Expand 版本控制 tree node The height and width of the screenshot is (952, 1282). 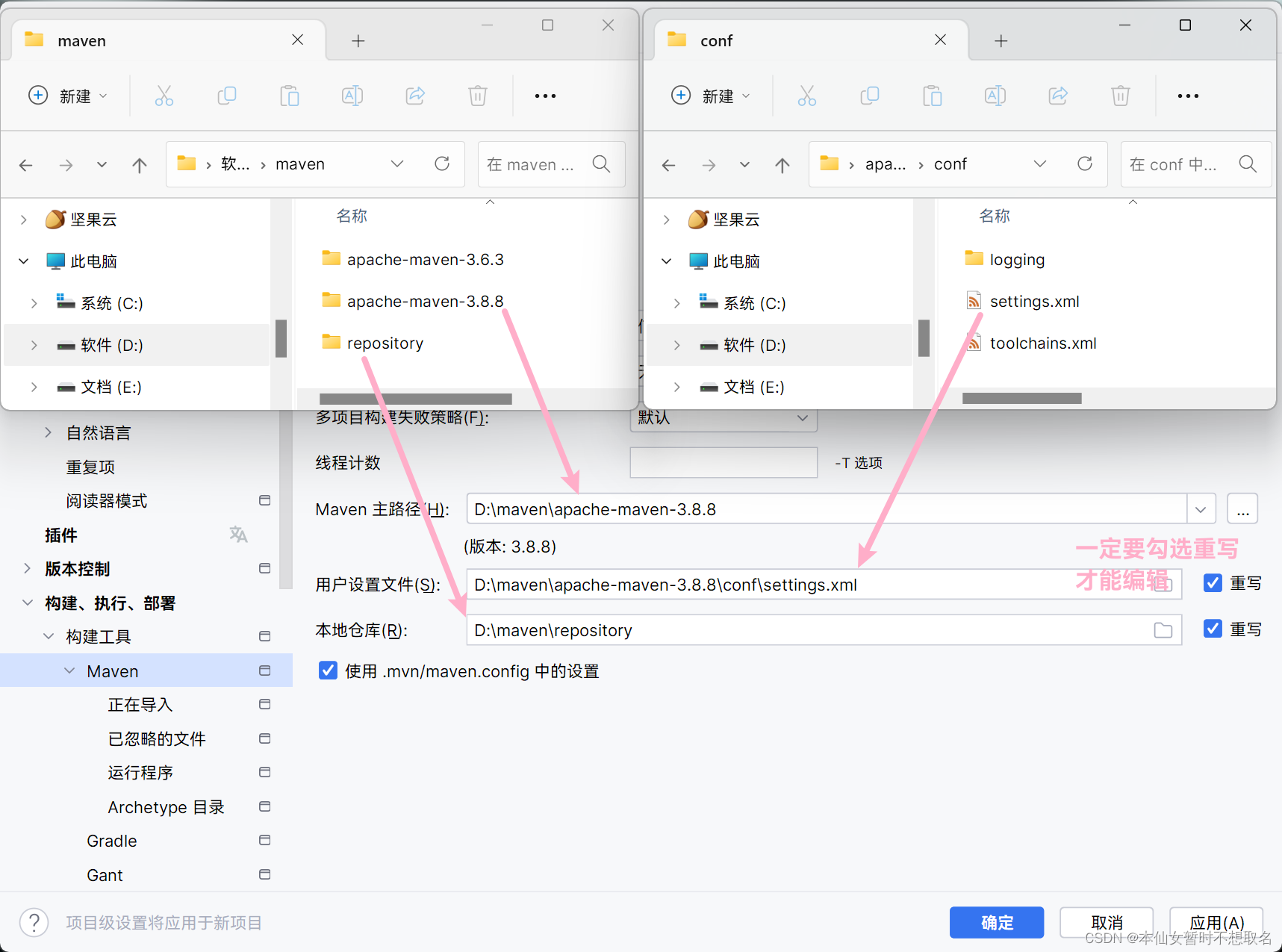(28, 568)
